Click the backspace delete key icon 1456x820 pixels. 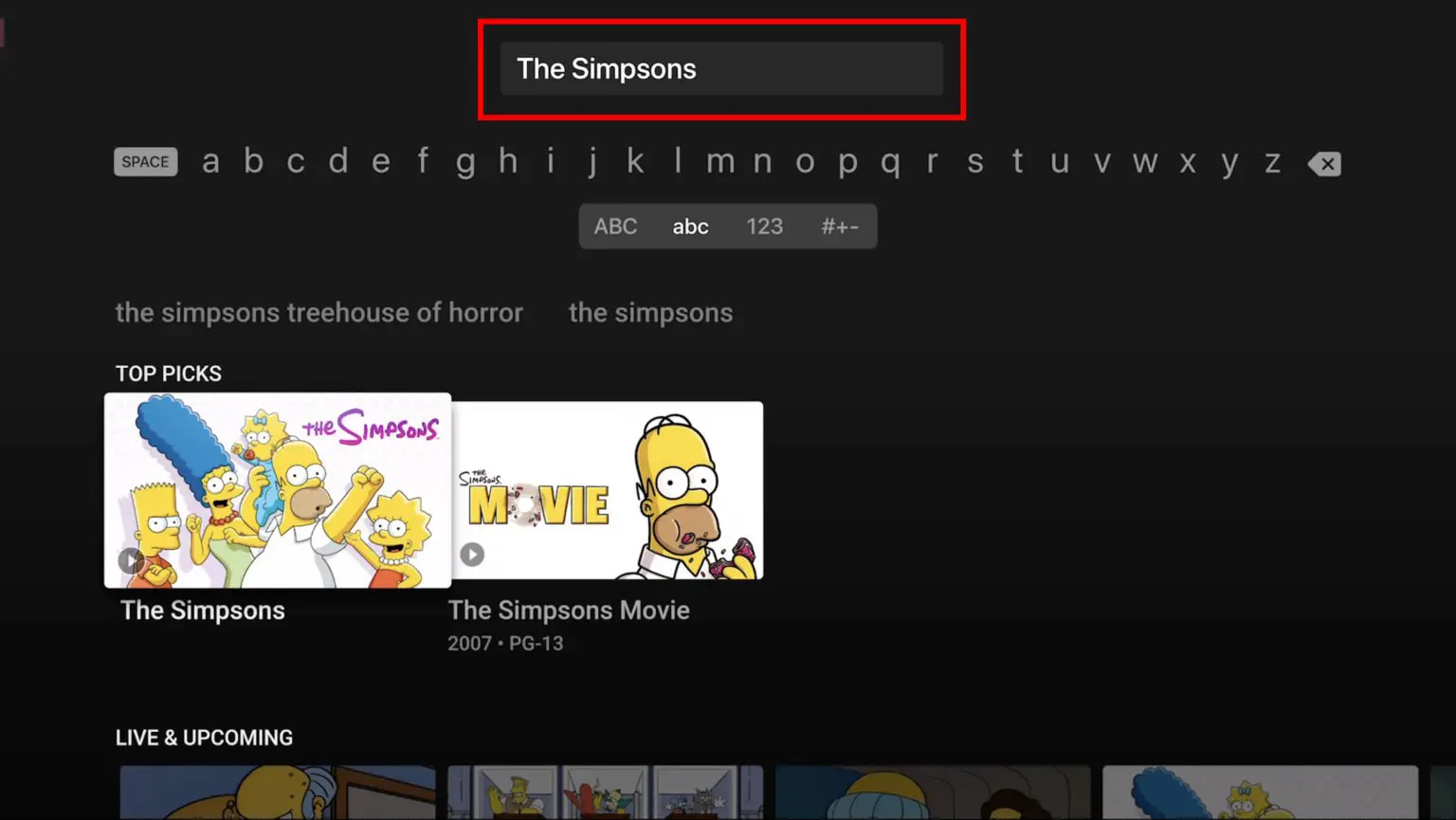point(1324,164)
